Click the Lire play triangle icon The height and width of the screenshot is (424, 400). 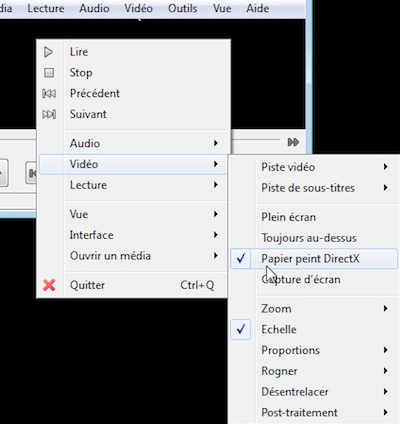pyautogui.click(x=49, y=52)
